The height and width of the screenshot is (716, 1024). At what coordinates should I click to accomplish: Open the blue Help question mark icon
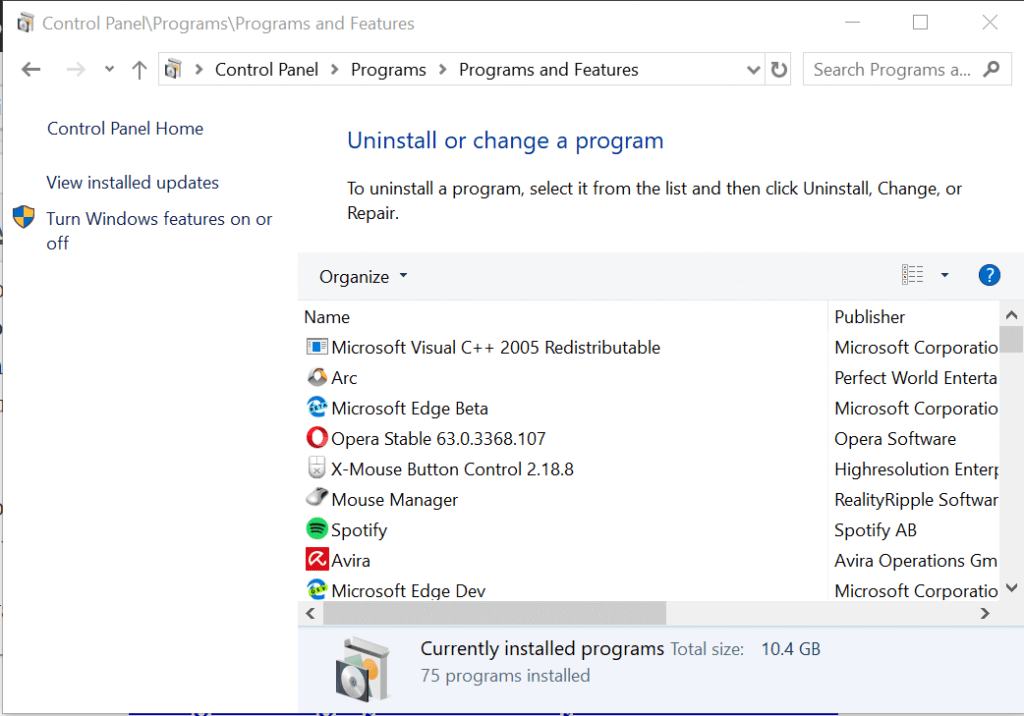(x=989, y=275)
